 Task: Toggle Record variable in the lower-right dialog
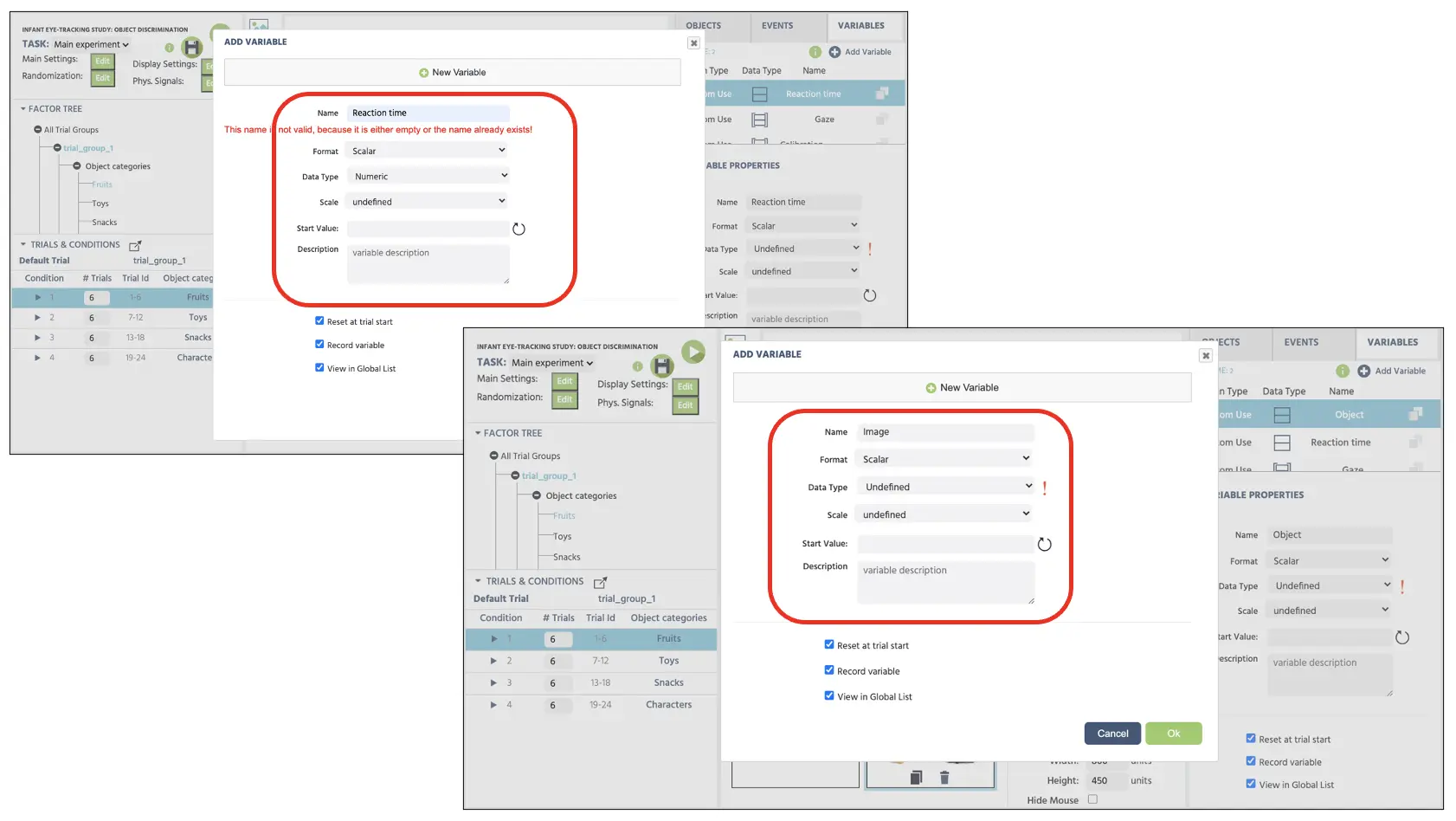pos(829,669)
